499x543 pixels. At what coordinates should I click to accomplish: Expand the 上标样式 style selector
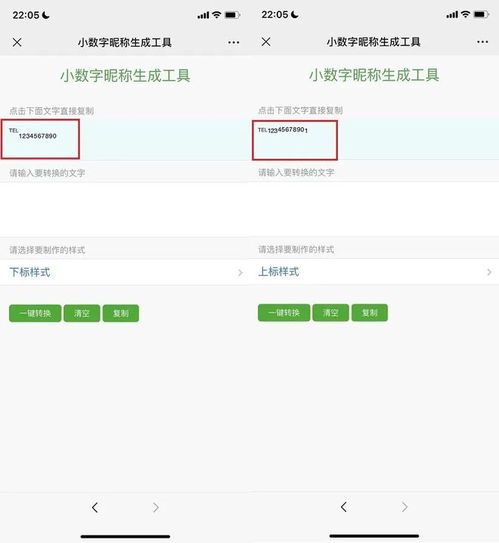[x=374, y=272]
